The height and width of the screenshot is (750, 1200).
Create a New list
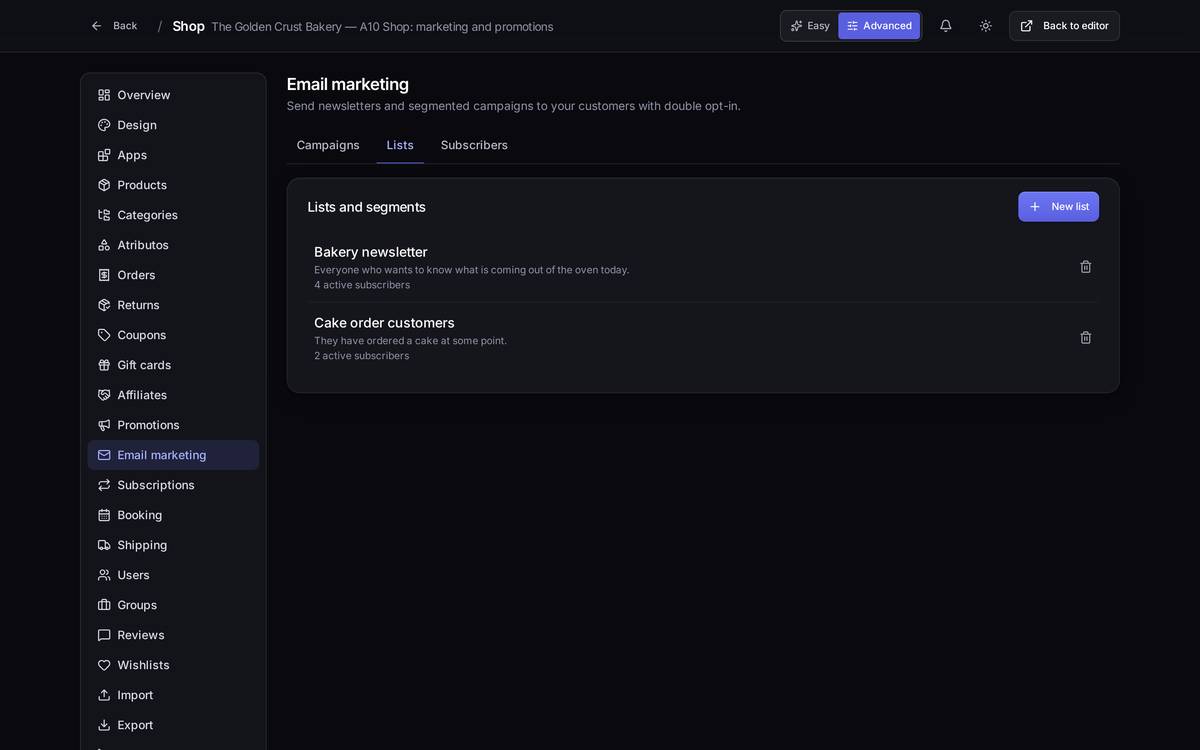[x=1058, y=207]
